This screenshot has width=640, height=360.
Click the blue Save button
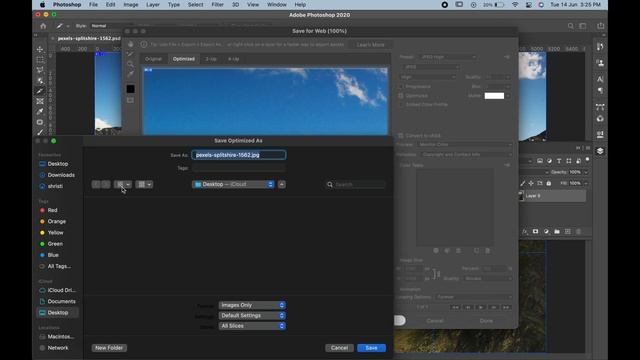(x=371, y=348)
